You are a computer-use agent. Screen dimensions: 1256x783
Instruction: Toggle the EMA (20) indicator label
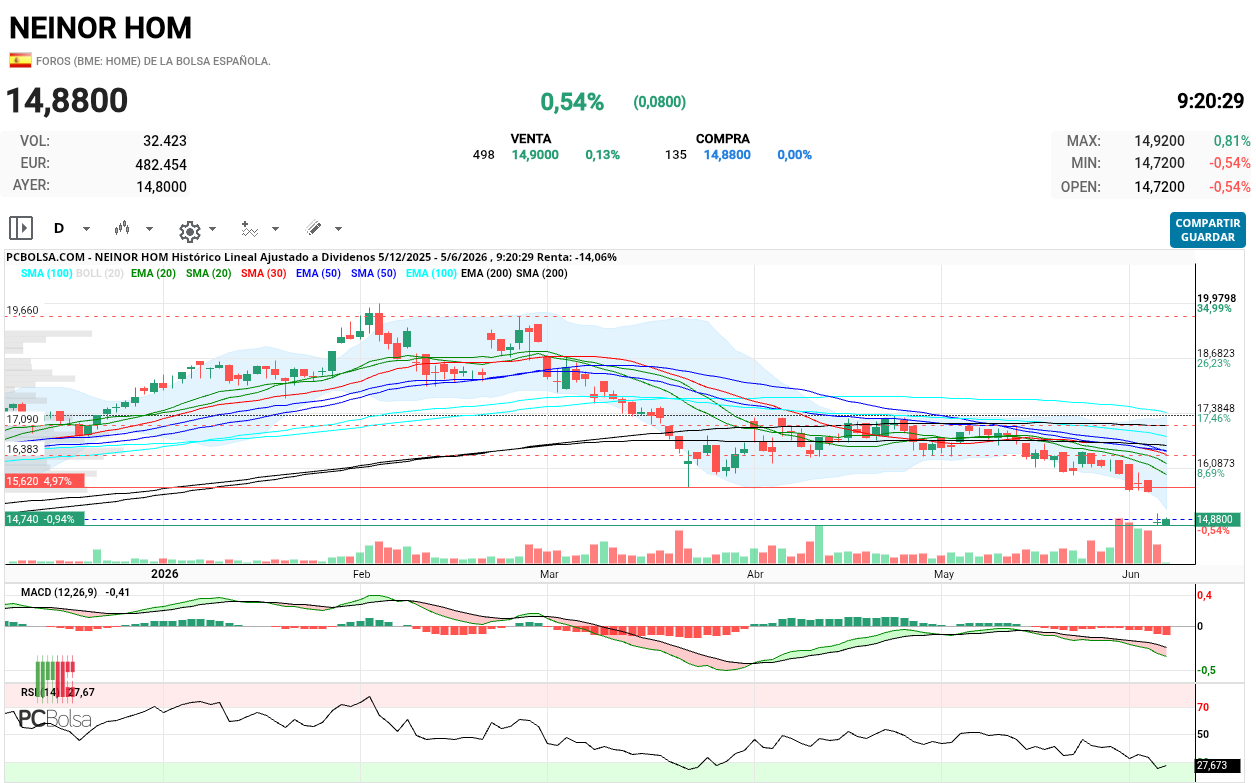(154, 273)
